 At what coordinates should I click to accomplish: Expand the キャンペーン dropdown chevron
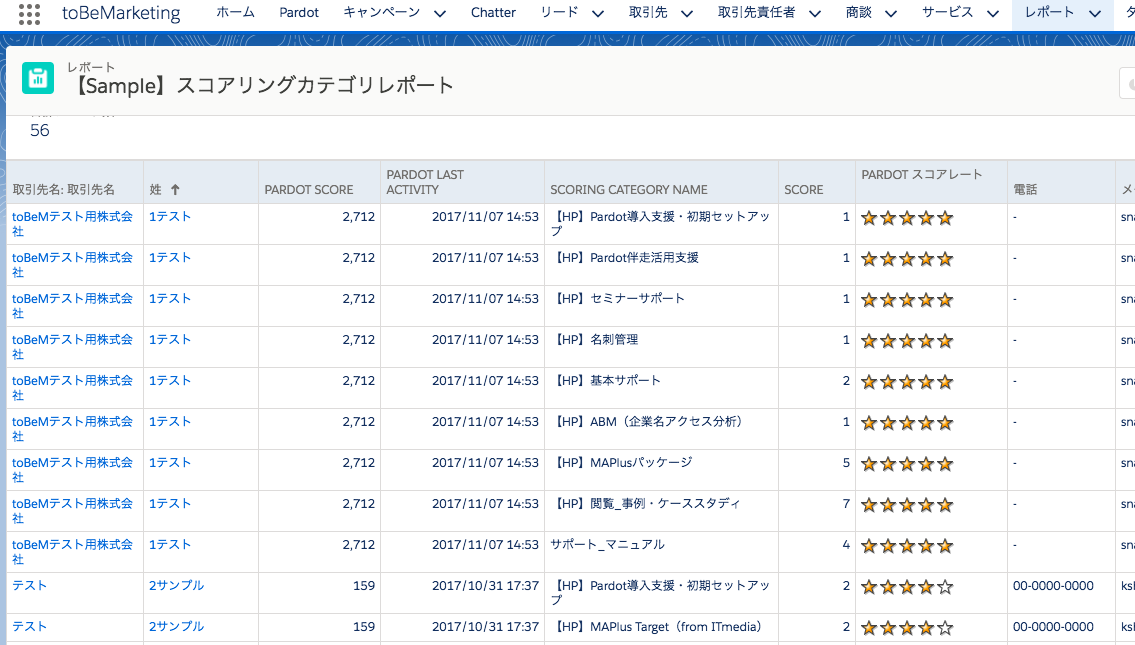pos(439,13)
